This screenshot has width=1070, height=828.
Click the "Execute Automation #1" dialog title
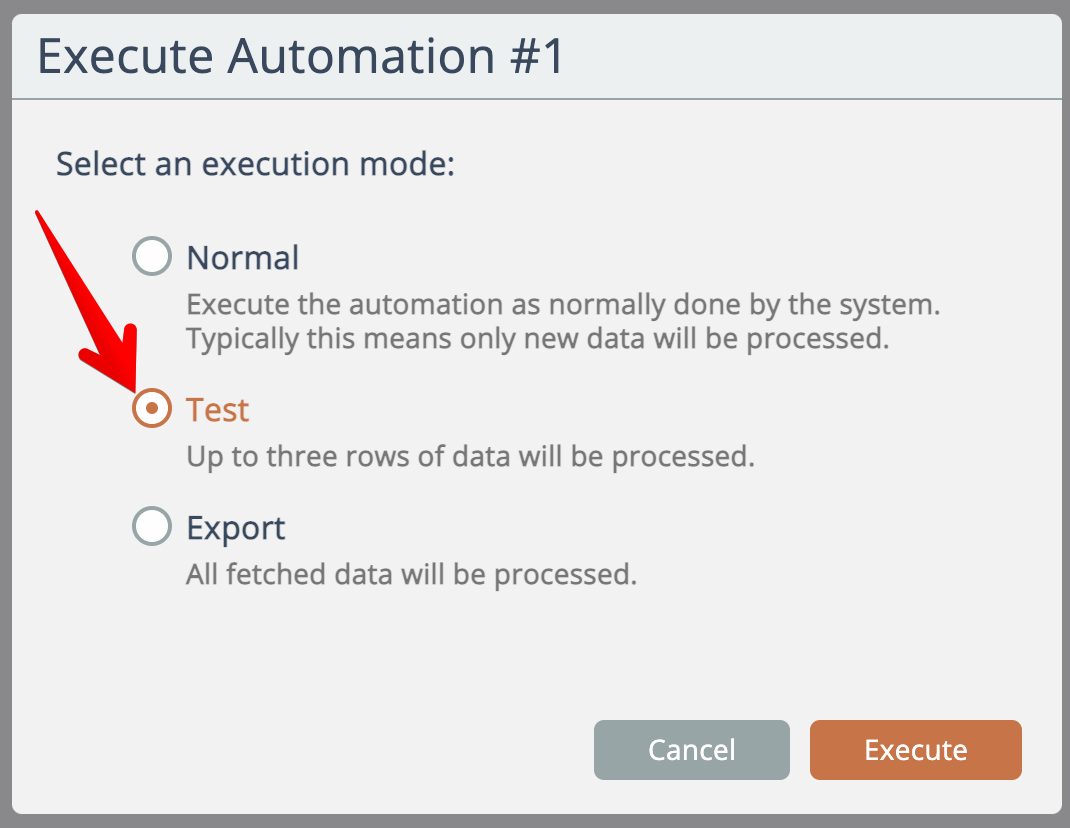tap(300, 57)
